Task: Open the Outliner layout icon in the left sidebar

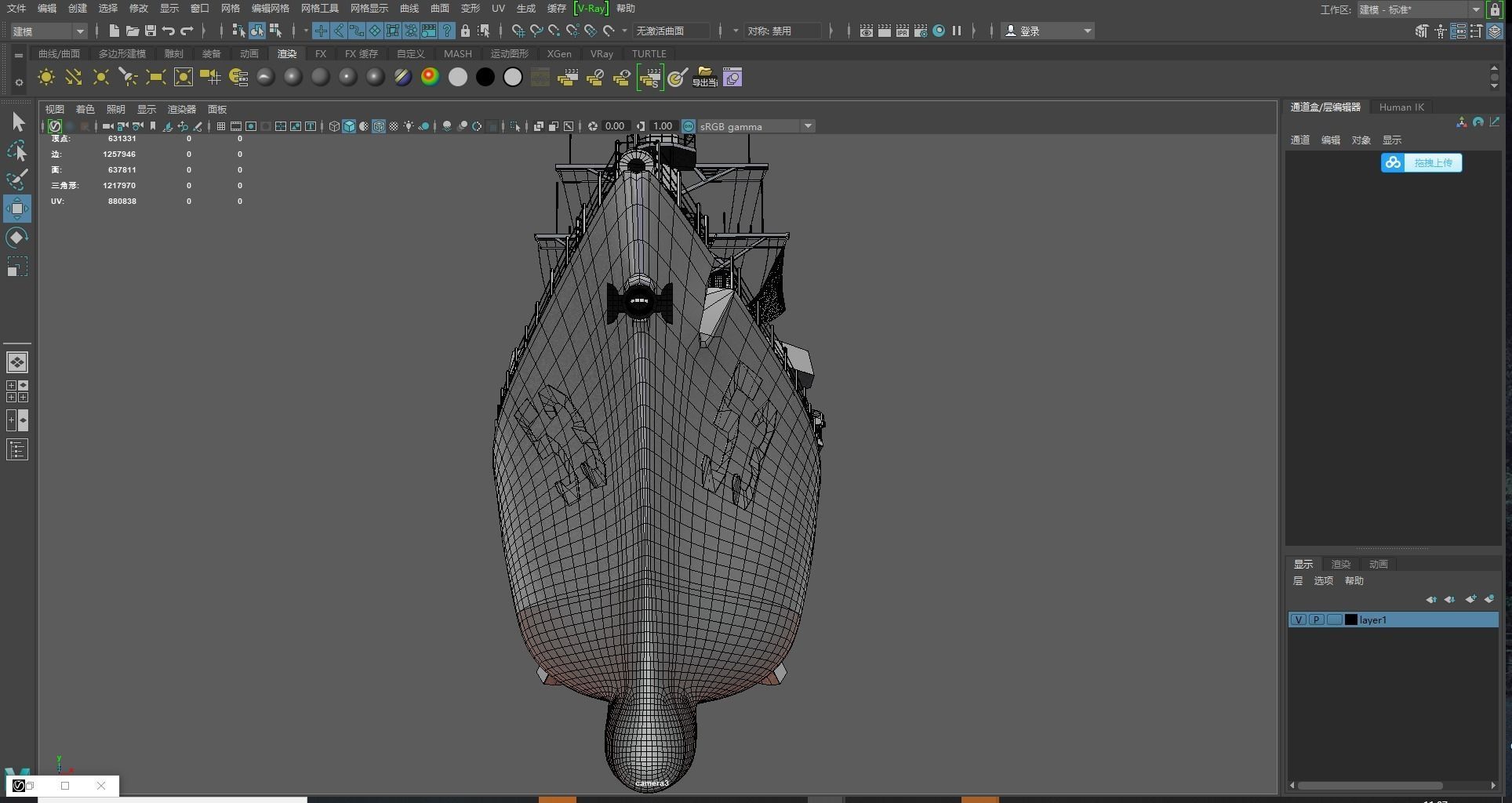Action: coord(17,449)
